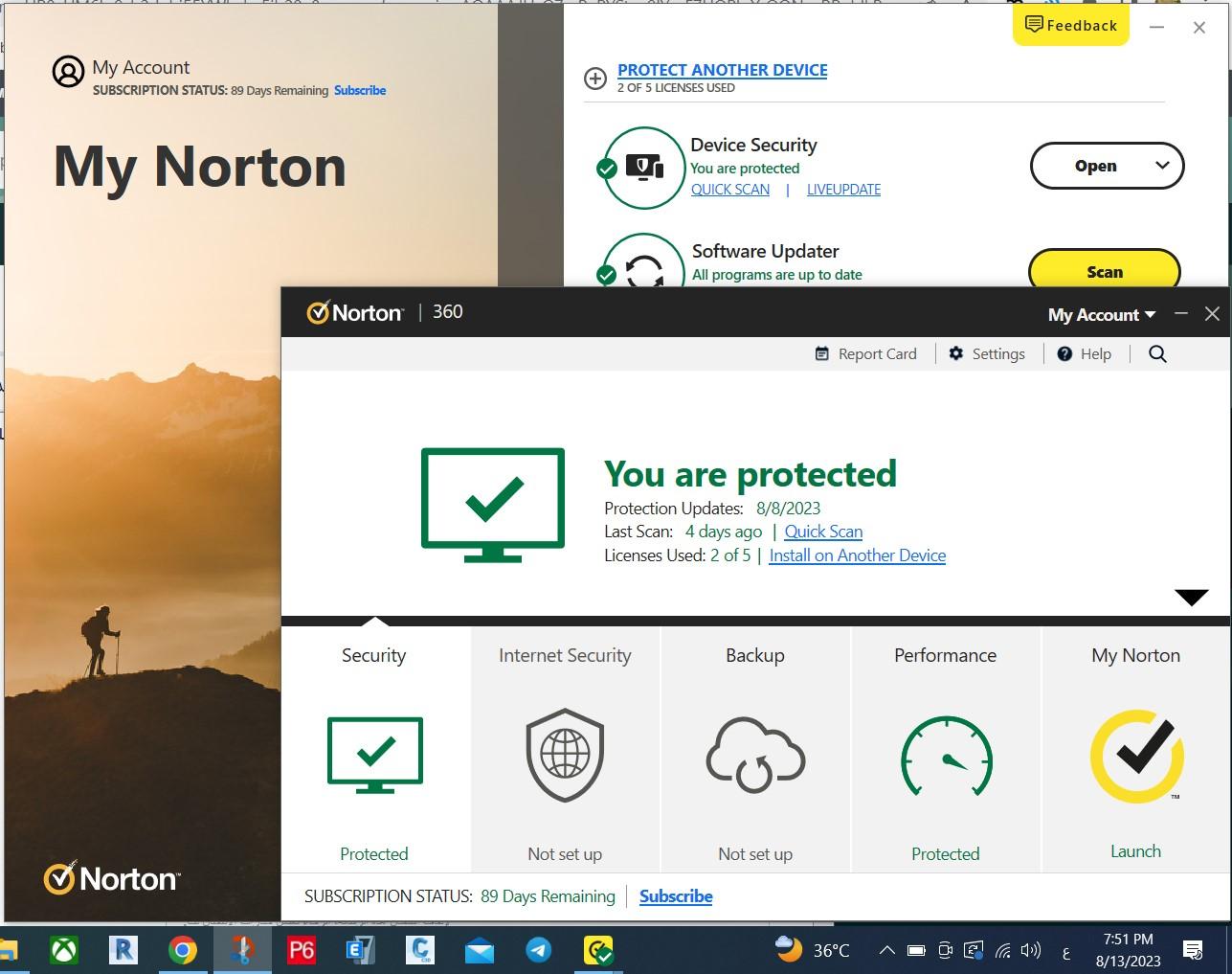Open the Mail app from the taskbar
1232x974 pixels.
tap(480, 950)
